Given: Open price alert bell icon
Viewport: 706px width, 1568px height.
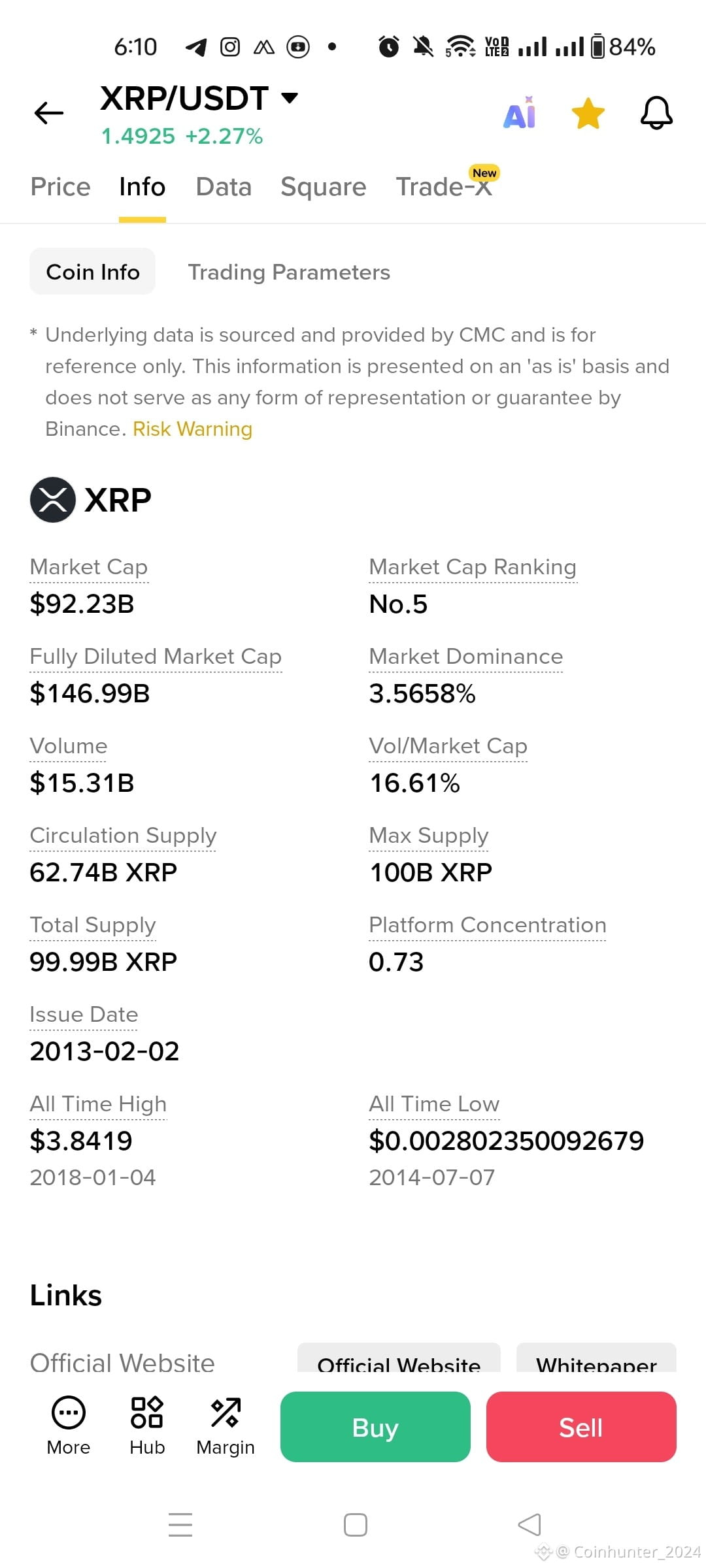Looking at the screenshot, I should (656, 113).
